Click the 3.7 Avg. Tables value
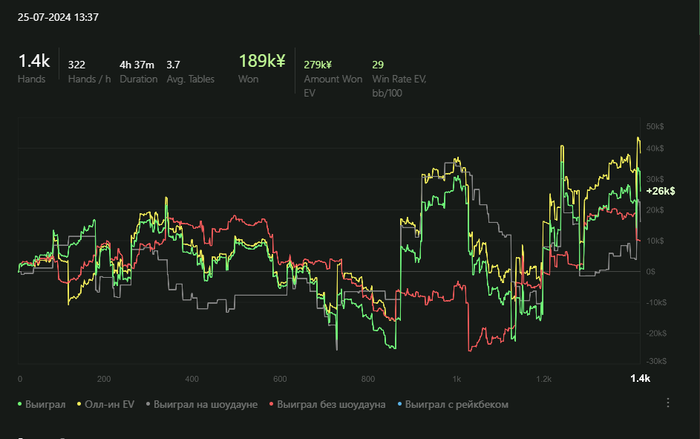 pos(173,65)
